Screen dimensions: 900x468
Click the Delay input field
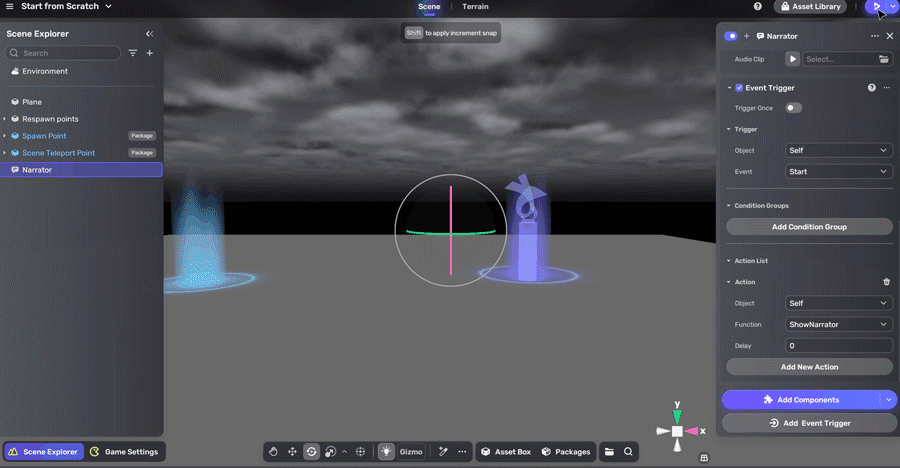(x=838, y=346)
